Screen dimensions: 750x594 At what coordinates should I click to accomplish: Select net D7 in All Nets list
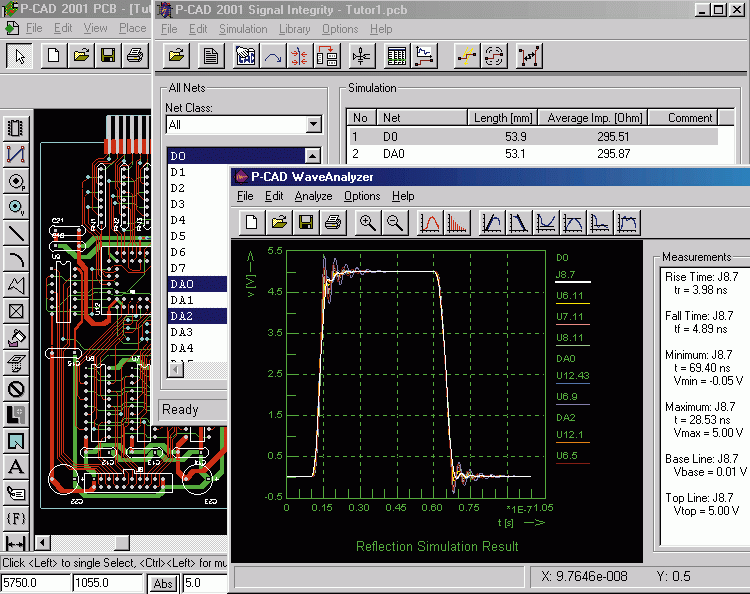tap(197, 268)
